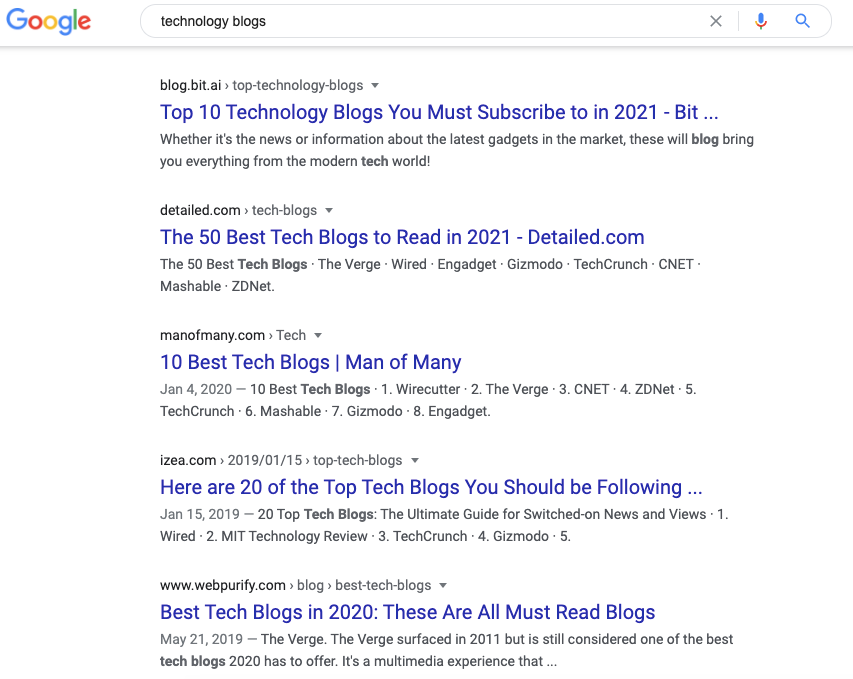
Task: Open 'Best Tech Blogs in 2020' result
Action: click(x=407, y=613)
